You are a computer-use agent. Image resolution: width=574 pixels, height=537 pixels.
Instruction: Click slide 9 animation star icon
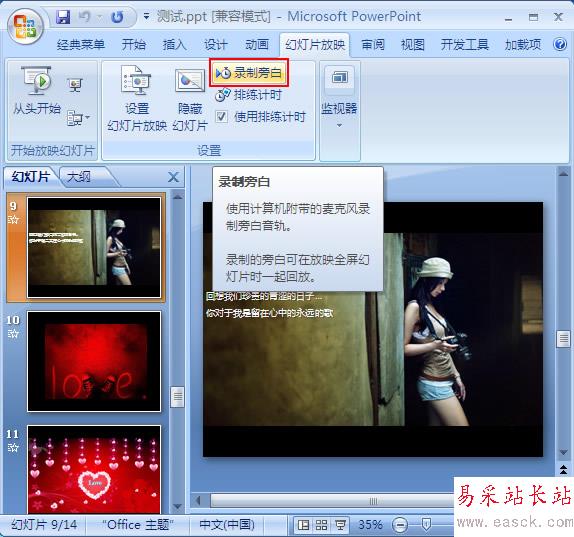pyautogui.click(x=13, y=220)
